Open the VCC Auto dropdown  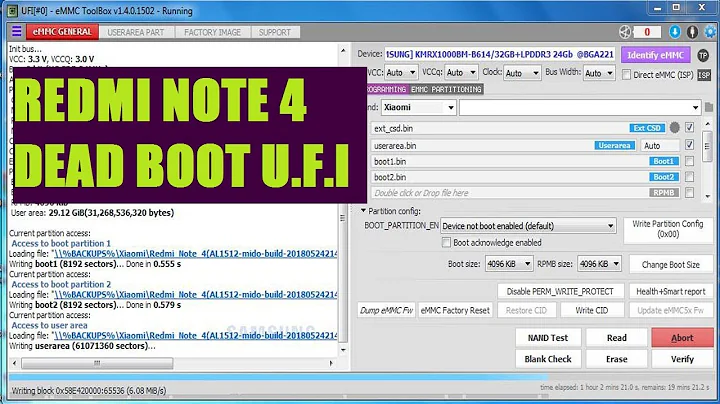tap(401, 73)
